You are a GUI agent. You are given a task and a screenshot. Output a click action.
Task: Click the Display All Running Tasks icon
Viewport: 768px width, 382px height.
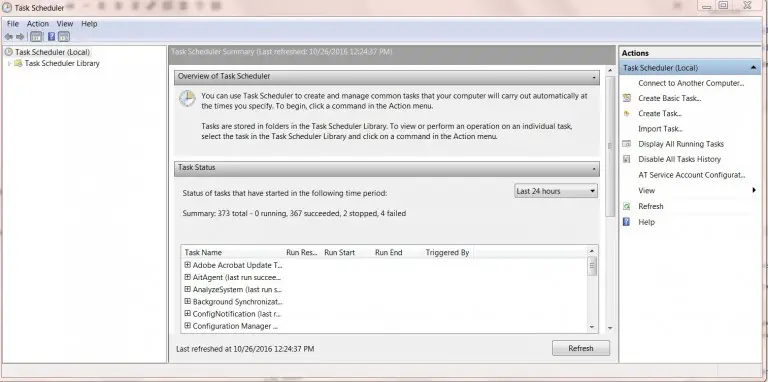(x=626, y=144)
